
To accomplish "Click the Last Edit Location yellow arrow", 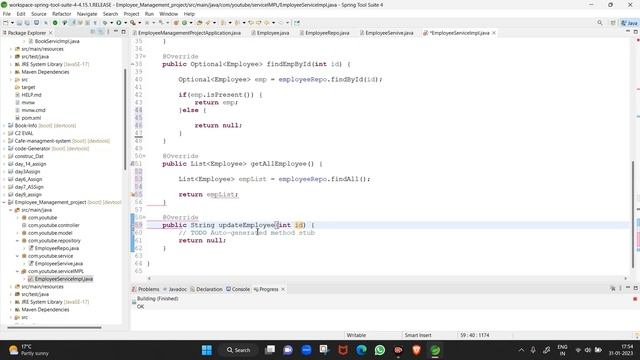I will pos(251,22).
